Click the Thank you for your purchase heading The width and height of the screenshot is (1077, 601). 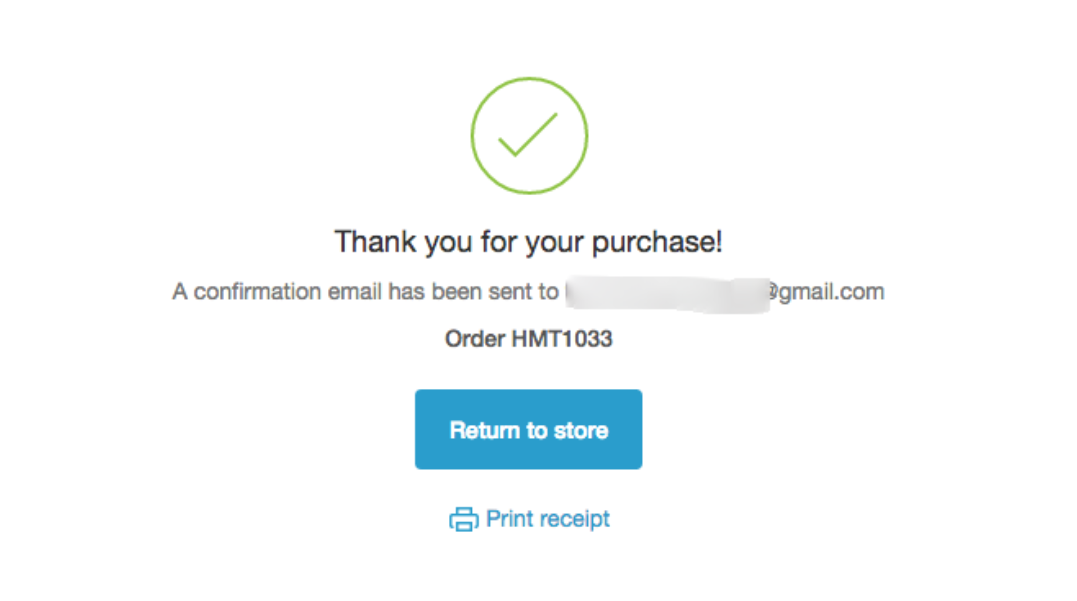coord(528,242)
